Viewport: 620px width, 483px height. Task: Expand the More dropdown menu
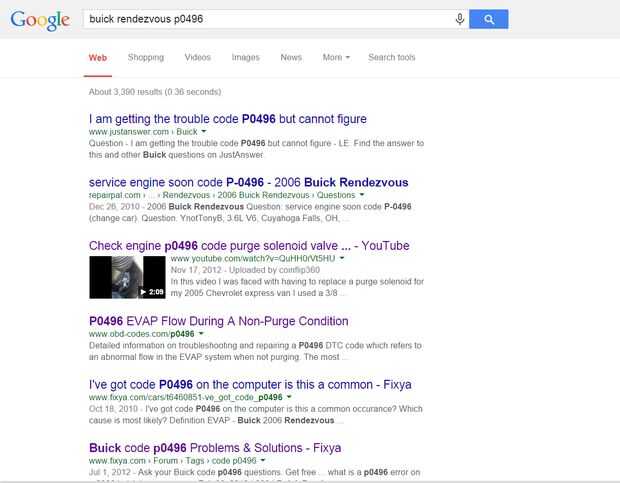pos(336,57)
